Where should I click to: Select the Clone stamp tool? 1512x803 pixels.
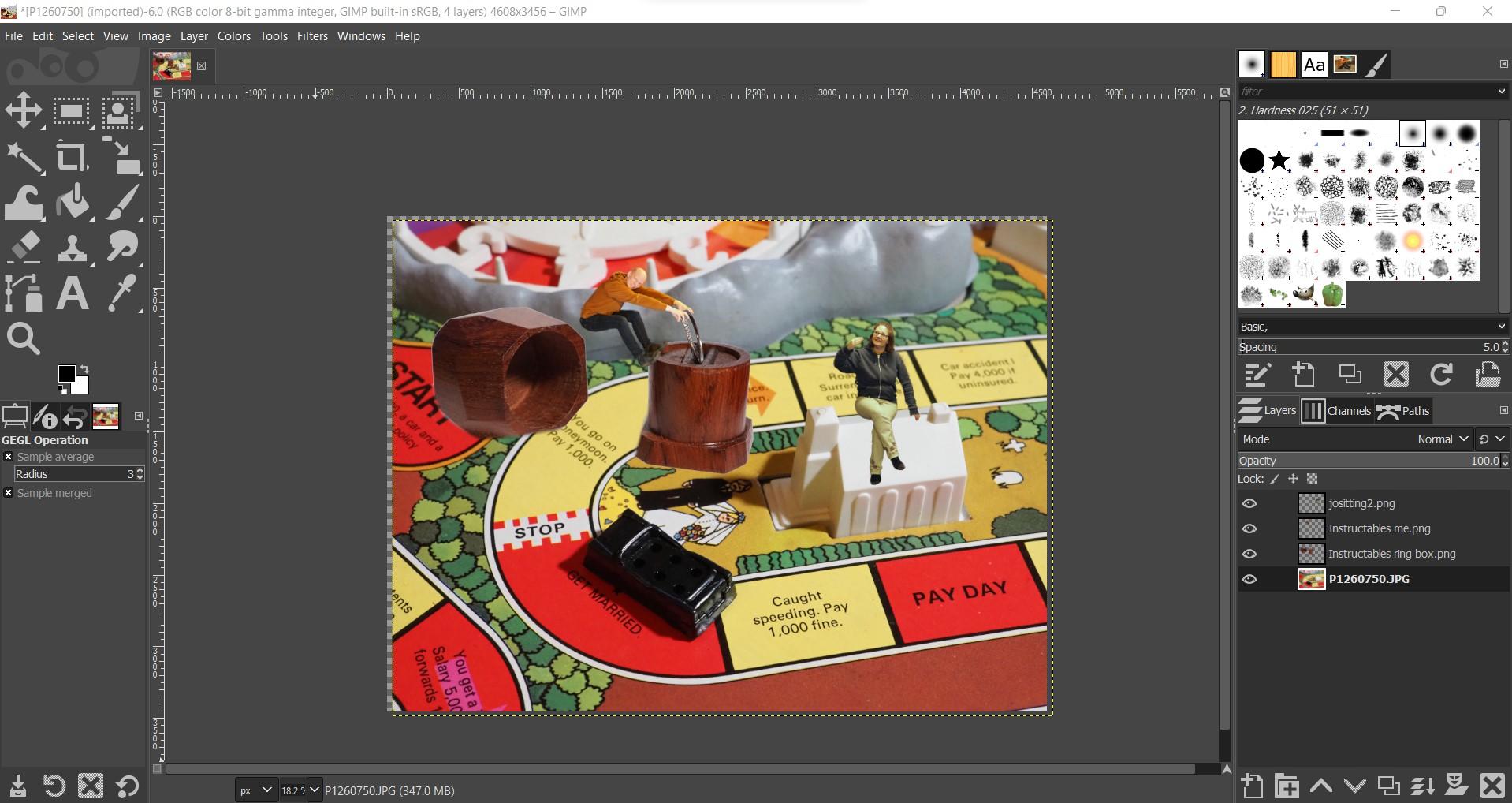72,248
